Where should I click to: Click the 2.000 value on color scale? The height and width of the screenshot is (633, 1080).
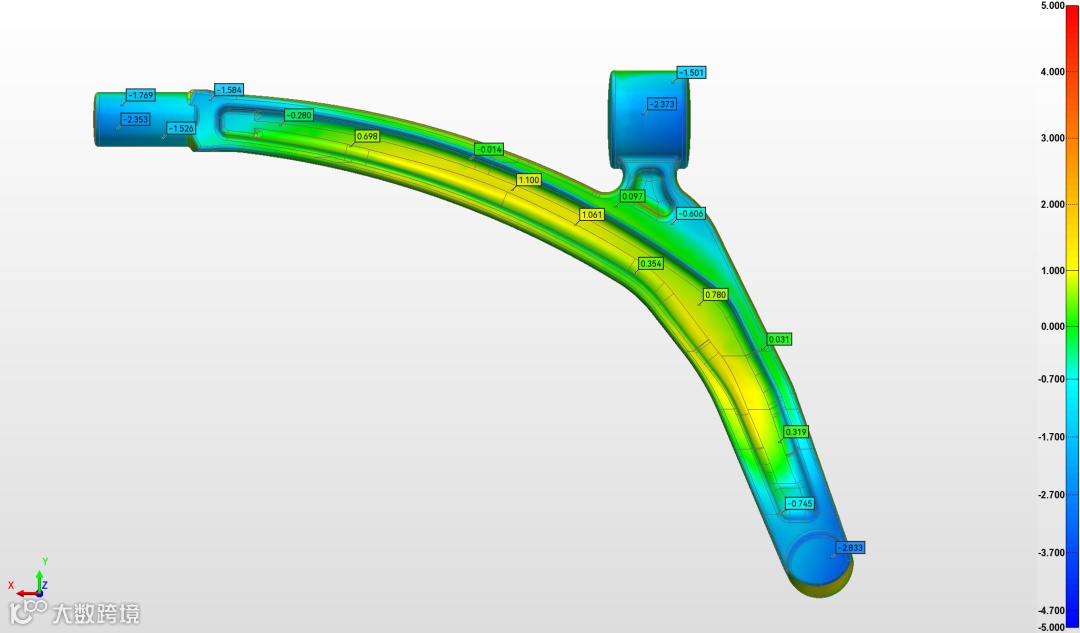(x=1052, y=204)
